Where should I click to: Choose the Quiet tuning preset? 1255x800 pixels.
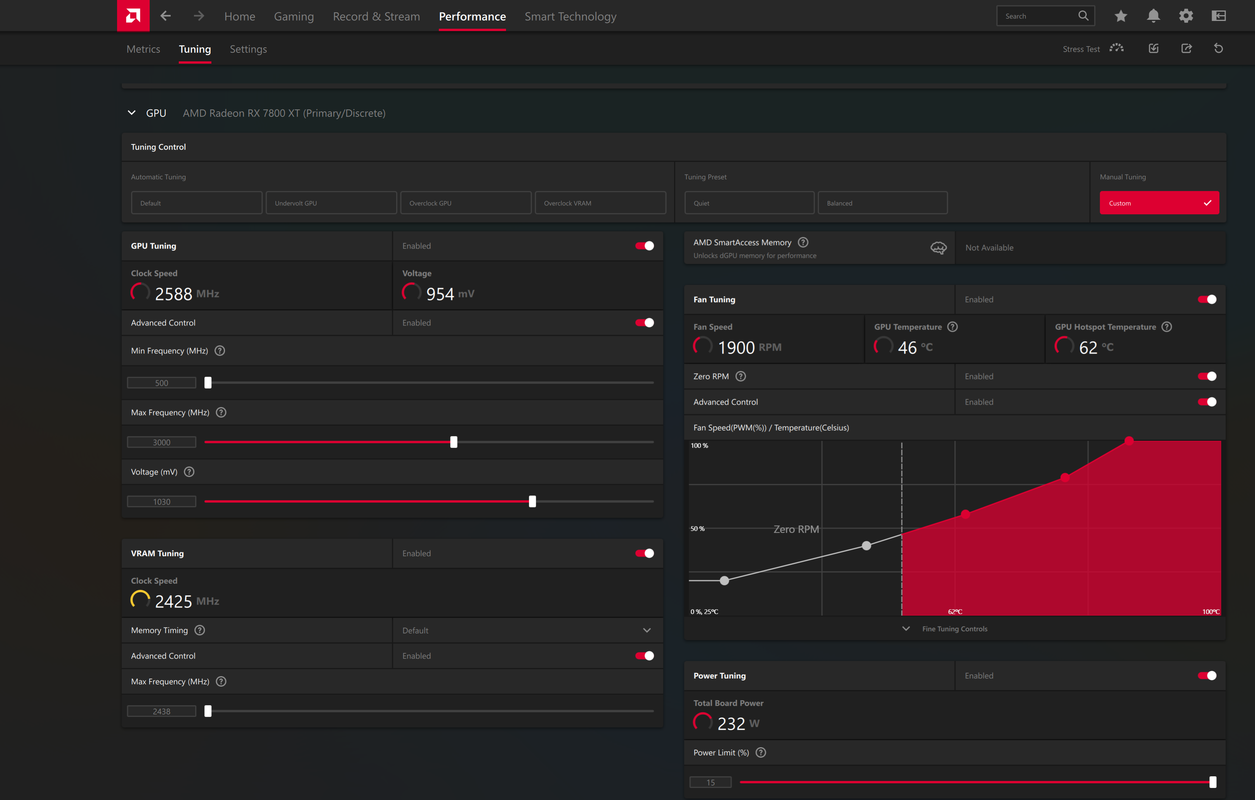coord(749,203)
